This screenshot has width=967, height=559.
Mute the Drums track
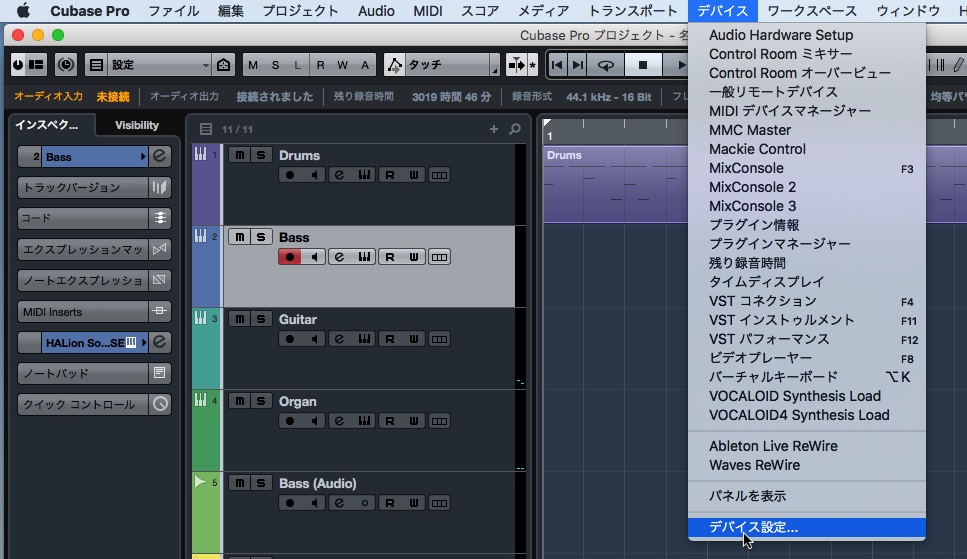click(x=239, y=155)
